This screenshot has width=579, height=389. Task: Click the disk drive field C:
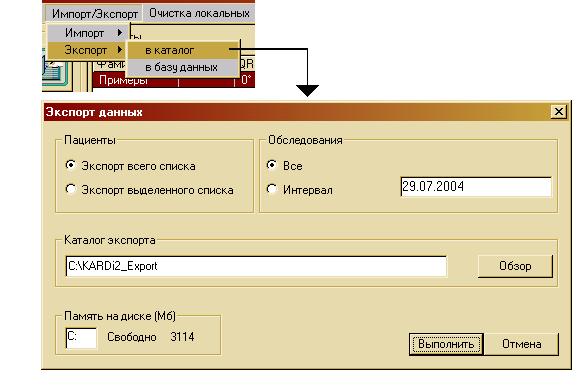point(81,338)
